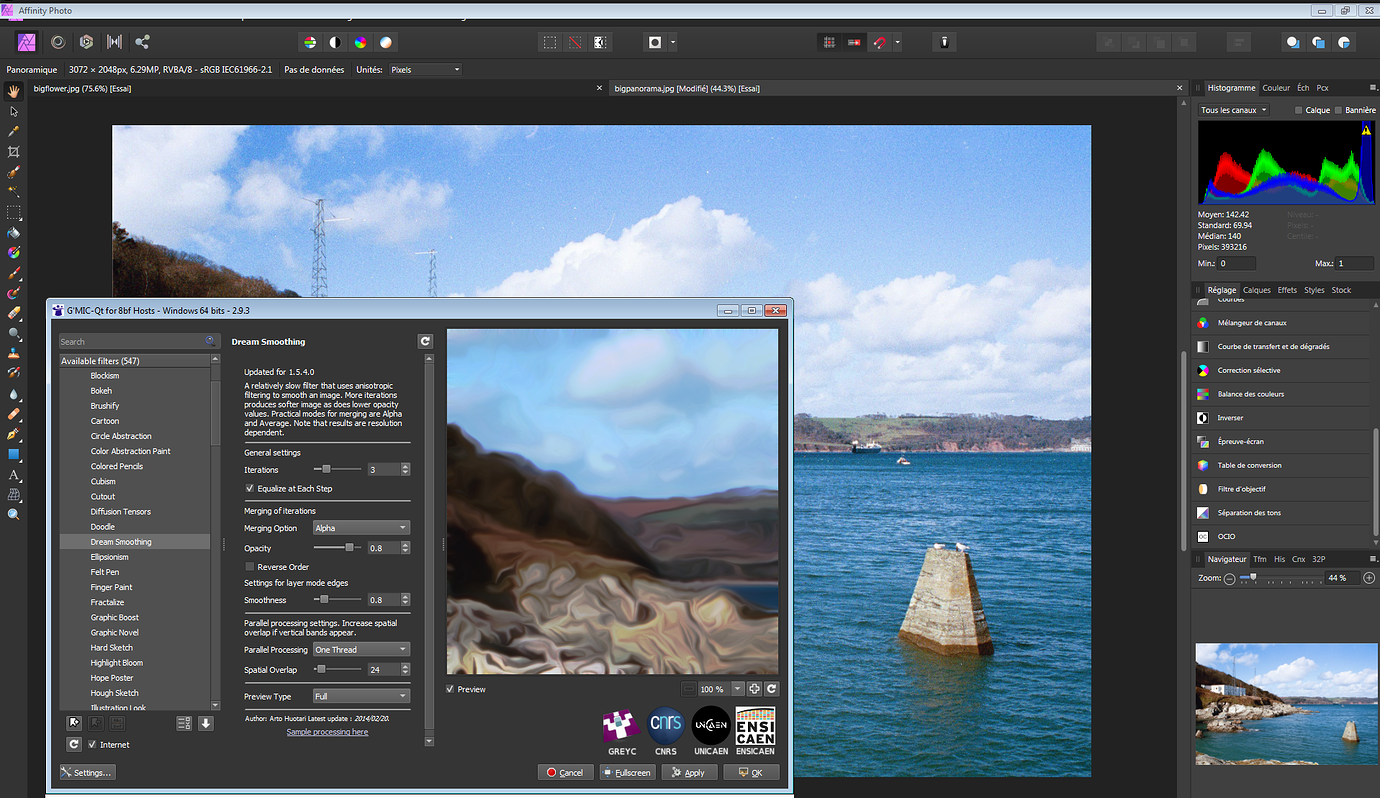Click the Auto White Balance toolbar icon
Viewport: 1380px width, 798px height.
click(386, 42)
